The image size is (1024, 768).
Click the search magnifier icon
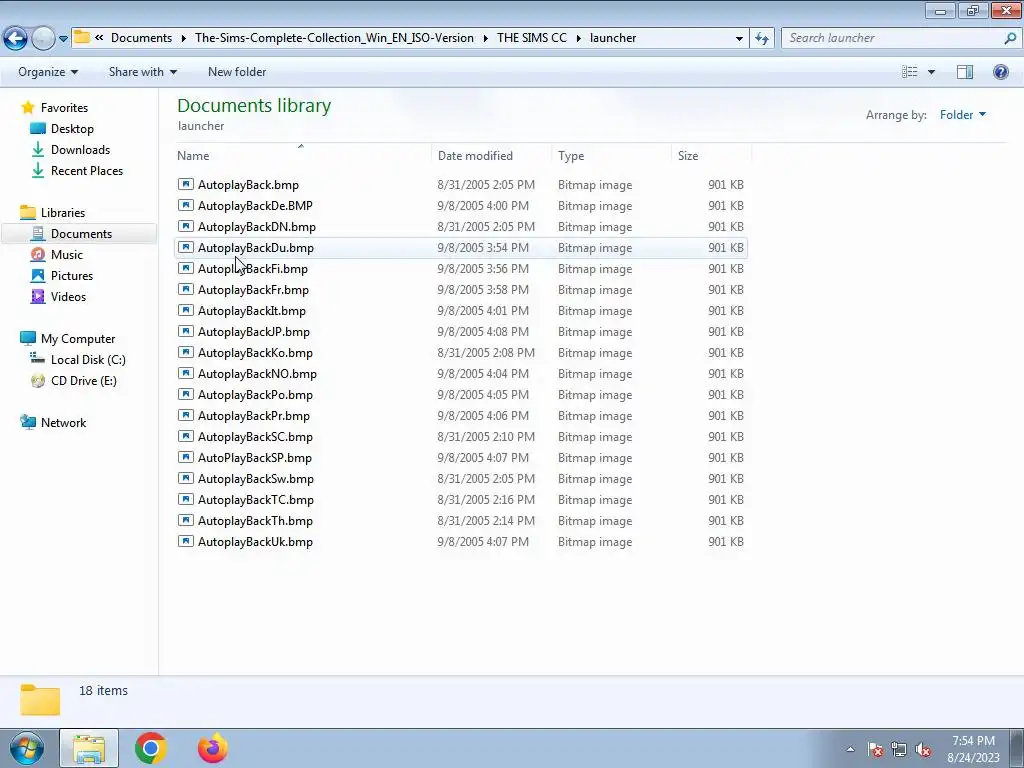[x=1010, y=38]
